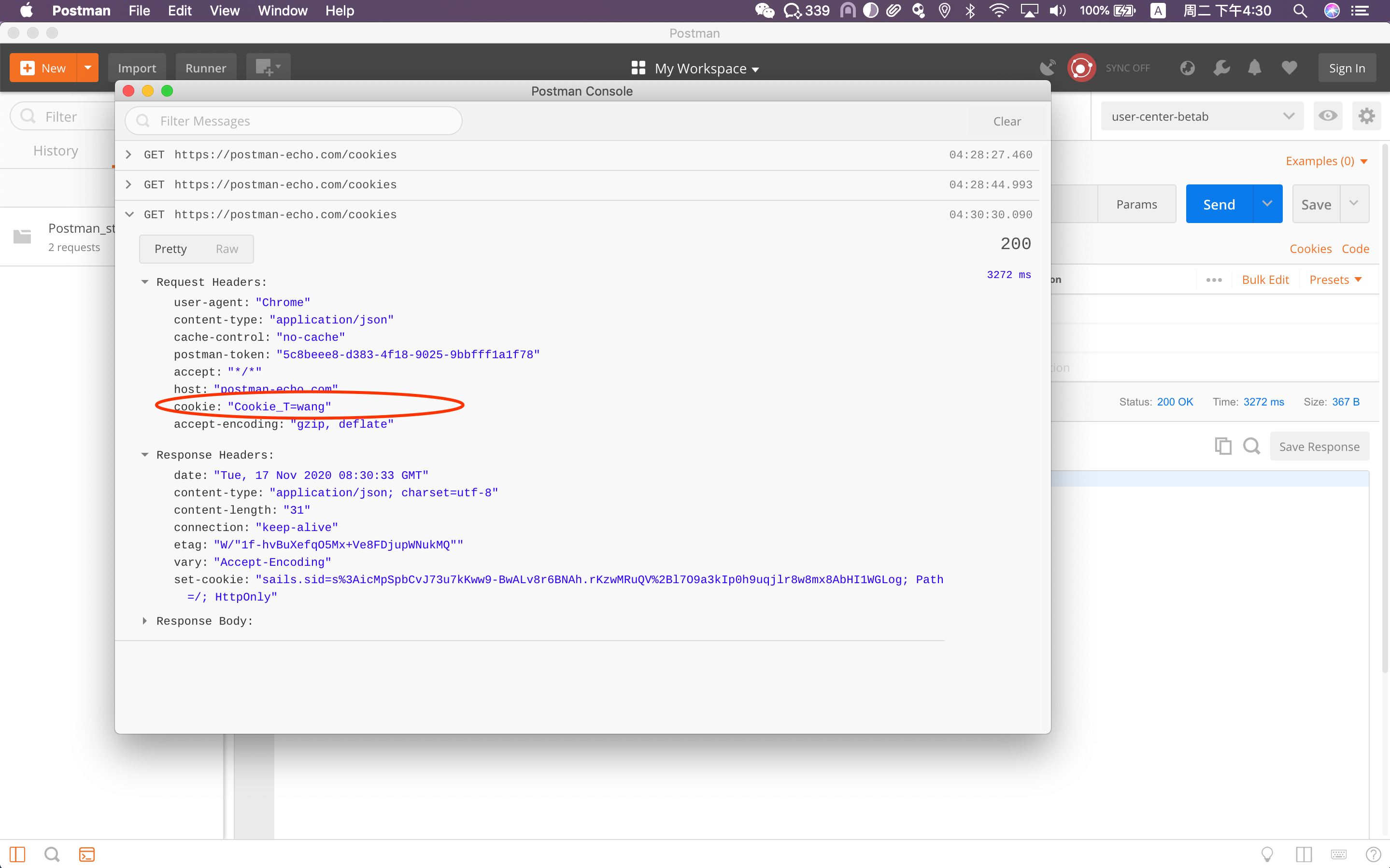Click the new window/tab icon in toolbar
This screenshot has width=1390, height=868.
pyautogui.click(x=268, y=68)
